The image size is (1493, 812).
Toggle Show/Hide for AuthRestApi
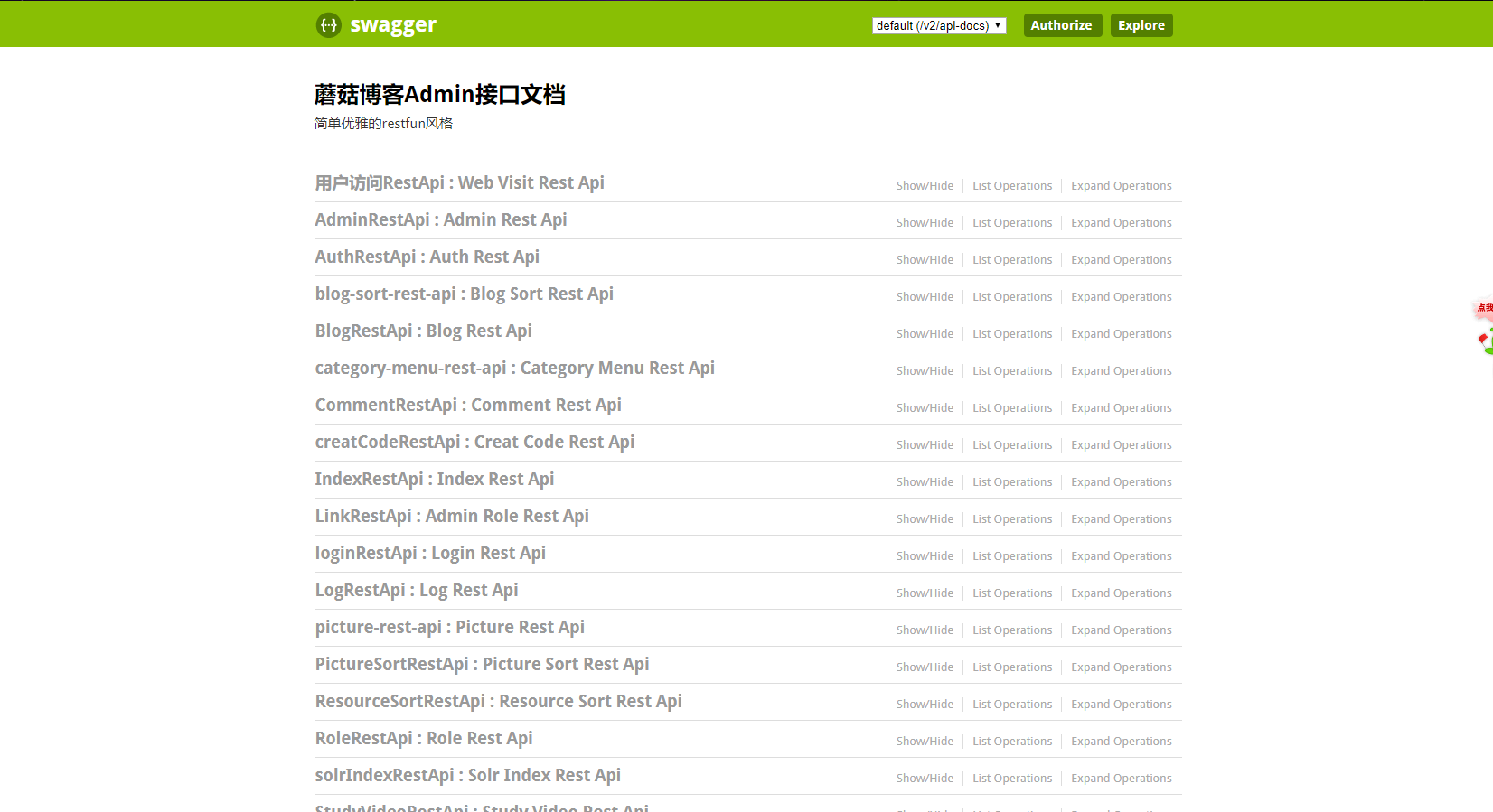click(925, 260)
